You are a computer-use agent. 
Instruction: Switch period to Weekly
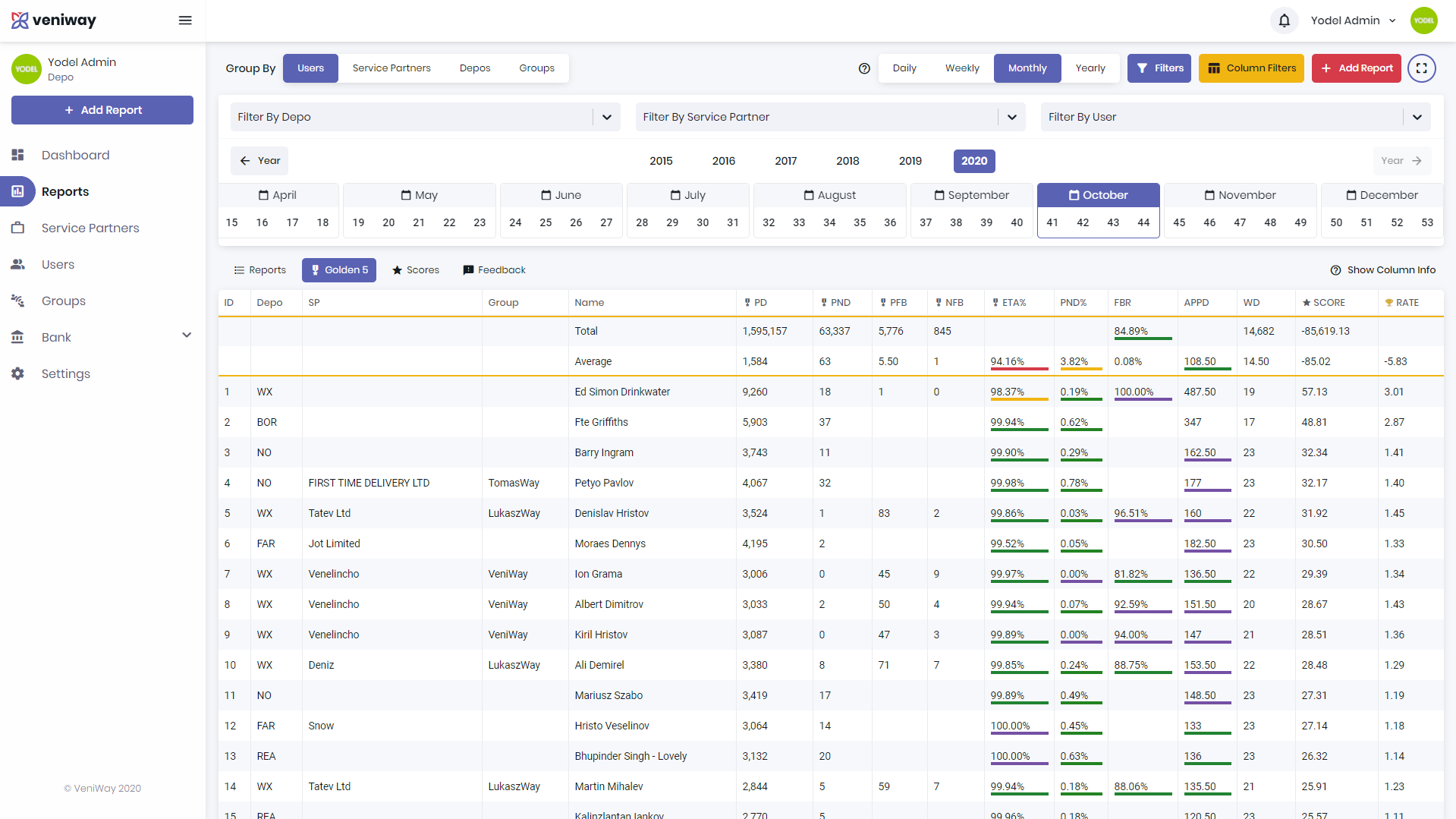961,68
